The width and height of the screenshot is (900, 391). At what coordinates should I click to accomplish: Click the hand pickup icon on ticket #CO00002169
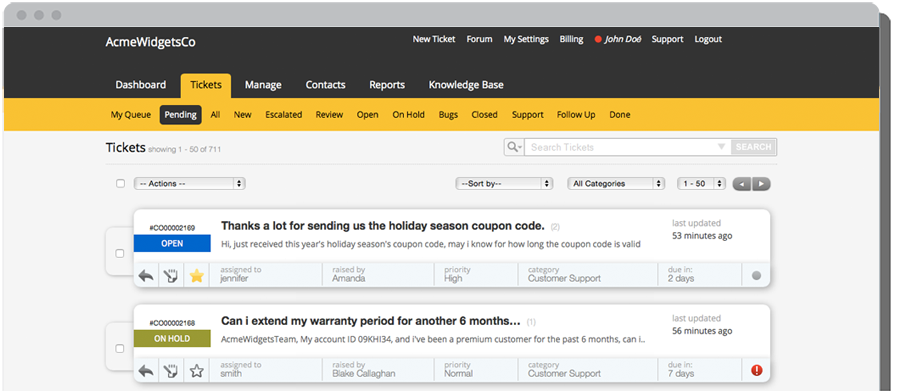(170, 276)
